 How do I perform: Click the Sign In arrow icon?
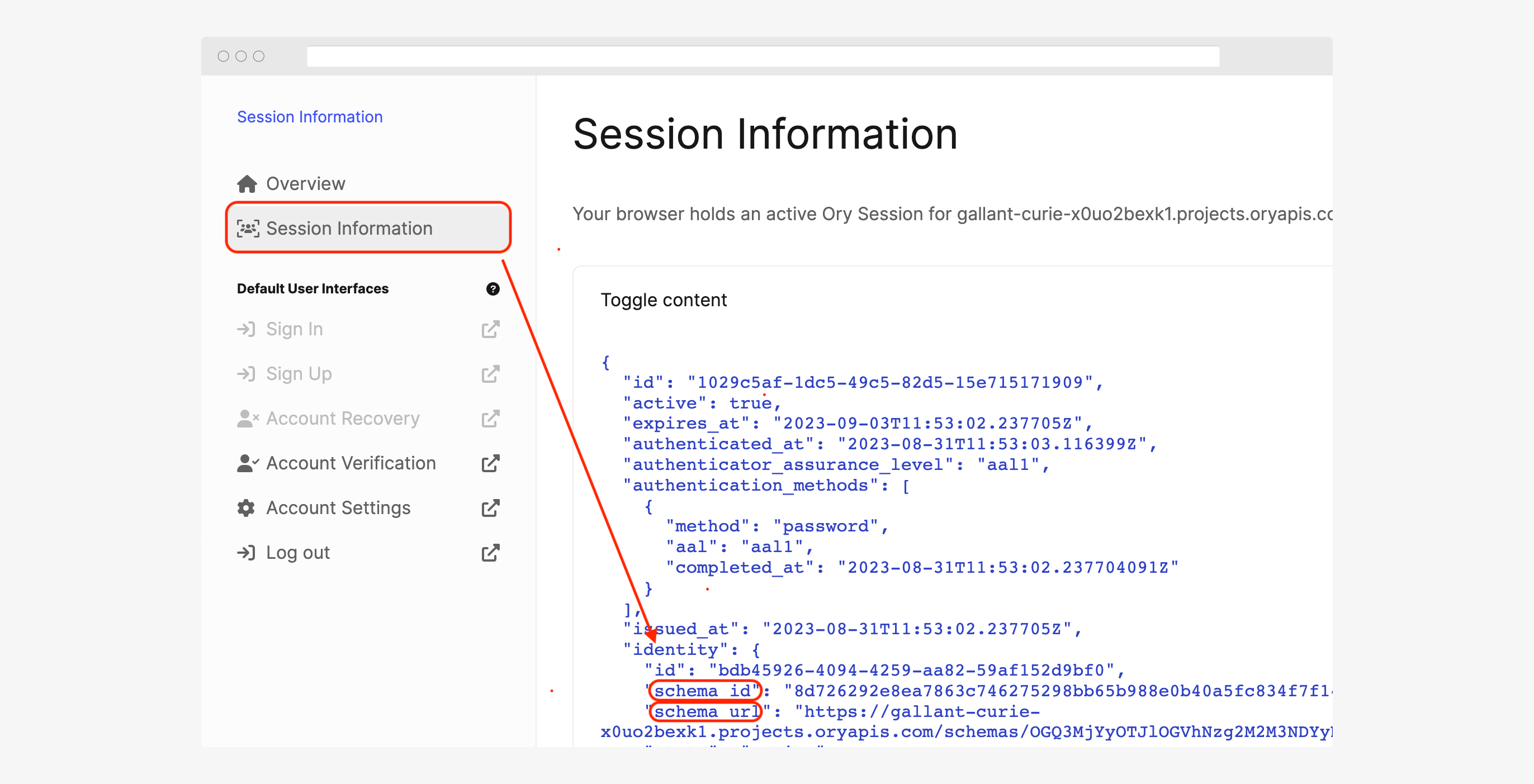(247, 329)
